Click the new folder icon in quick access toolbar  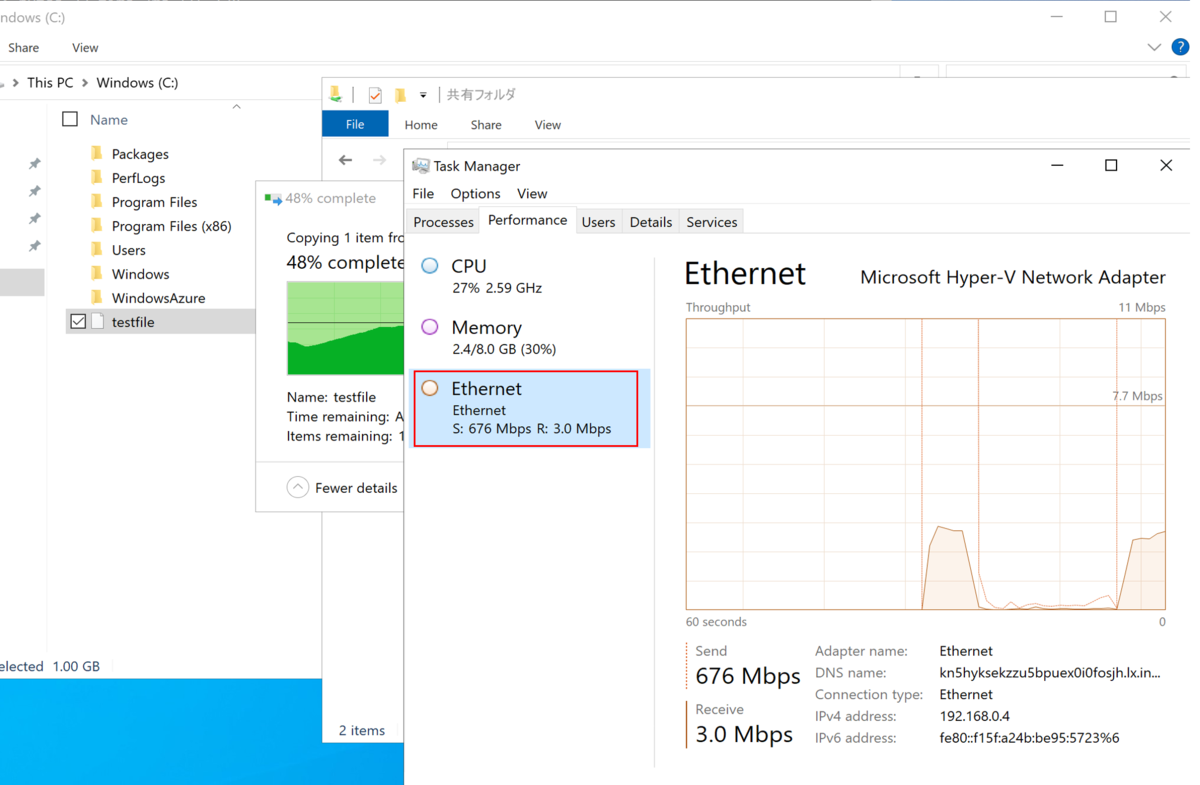click(400, 95)
